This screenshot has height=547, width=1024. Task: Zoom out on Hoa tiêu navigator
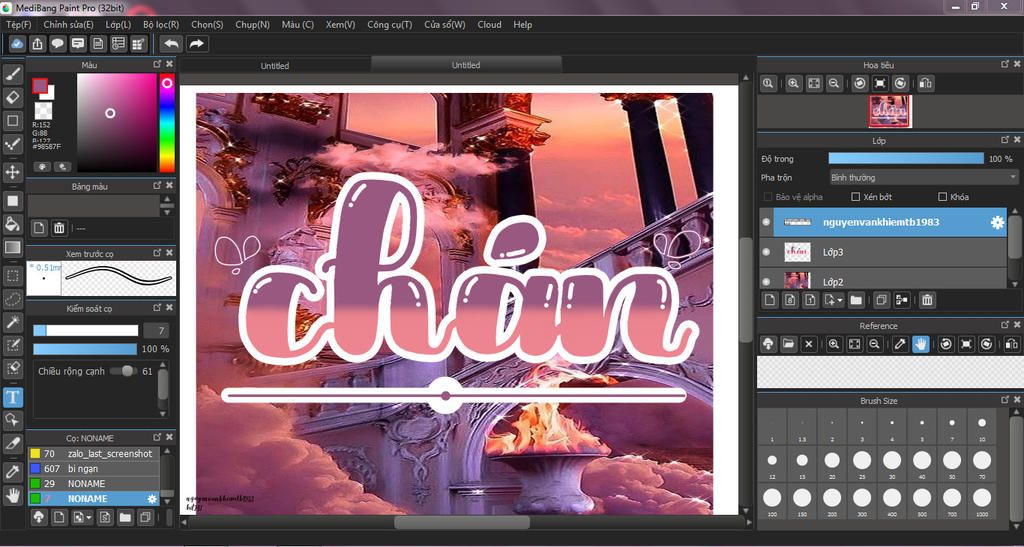(833, 84)
